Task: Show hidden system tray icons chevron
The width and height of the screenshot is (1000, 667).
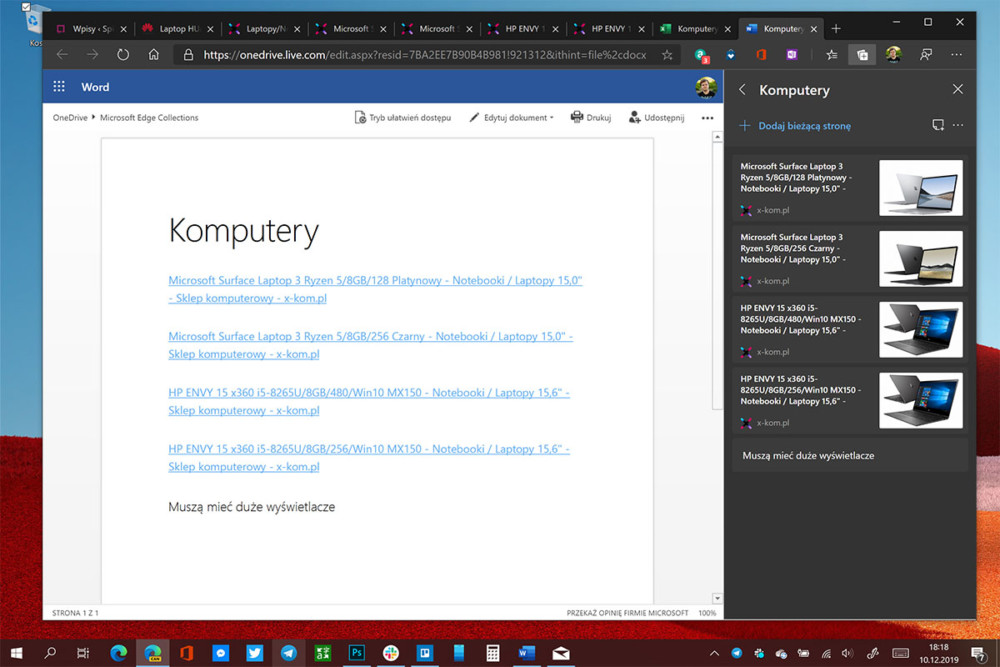Action: tap(714, 654)
